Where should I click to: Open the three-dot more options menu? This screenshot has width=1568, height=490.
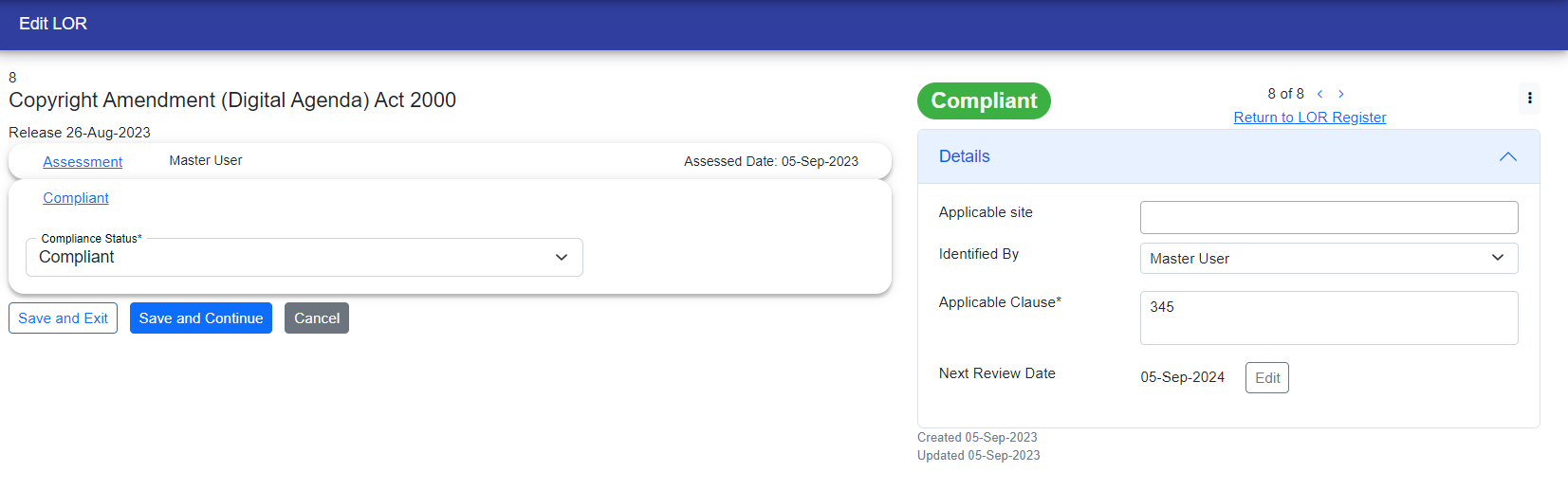point(1529,98)
